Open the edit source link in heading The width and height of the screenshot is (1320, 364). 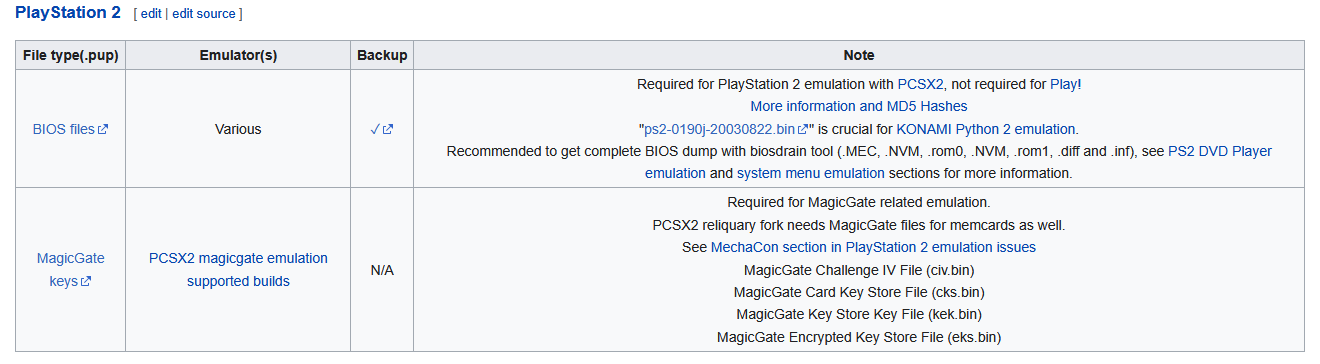pos(204,14)
